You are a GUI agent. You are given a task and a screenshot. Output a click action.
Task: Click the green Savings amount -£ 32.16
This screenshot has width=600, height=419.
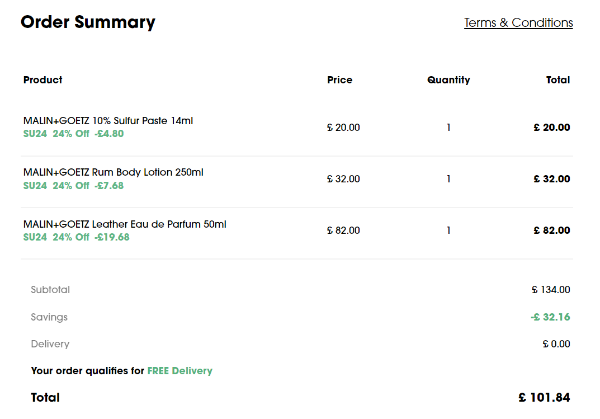point(550,317)
